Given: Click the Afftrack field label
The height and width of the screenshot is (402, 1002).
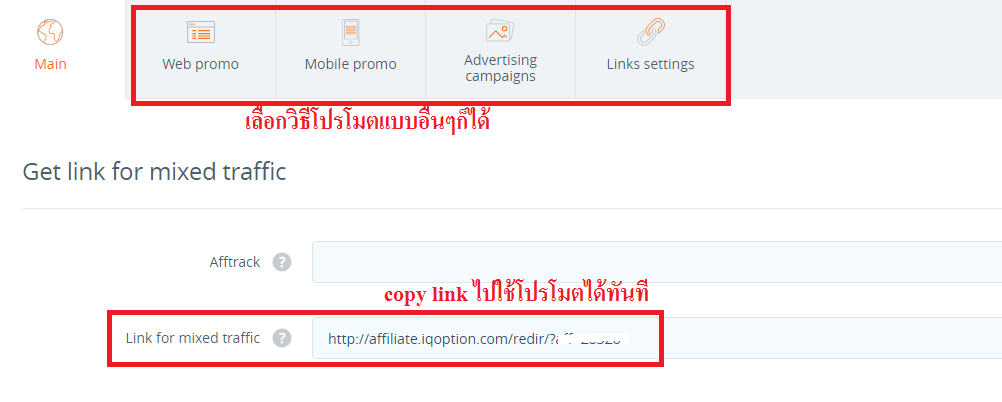Looking at the screenshot, I should click(235, 262).
